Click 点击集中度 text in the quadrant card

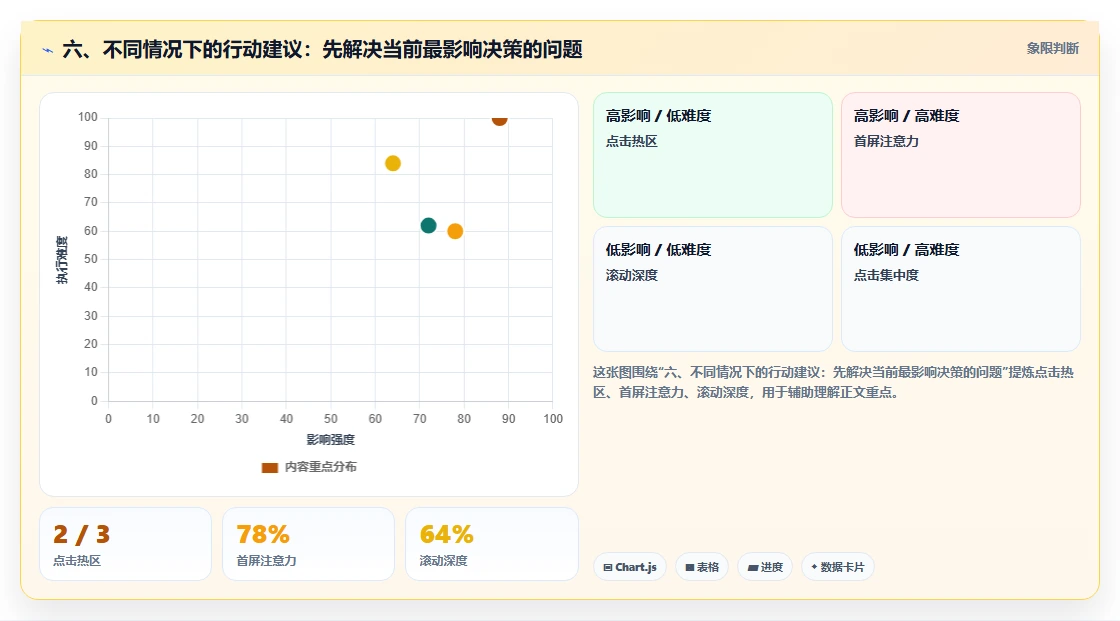click(886, 275)
